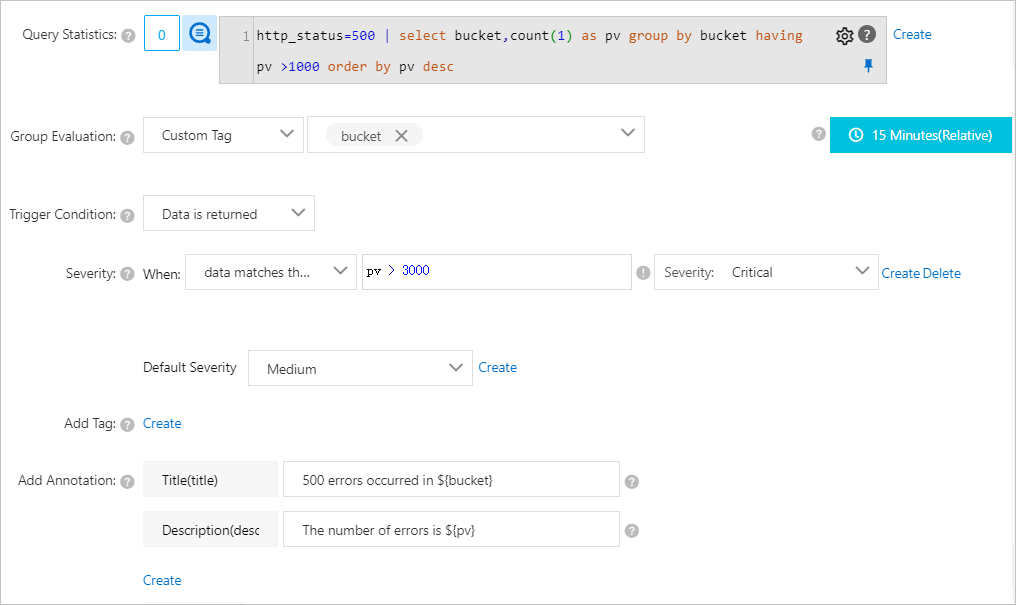Click help icon beside Trigger Condition label
Viewport: 1016px width, 605px height.
coord(128,216)
